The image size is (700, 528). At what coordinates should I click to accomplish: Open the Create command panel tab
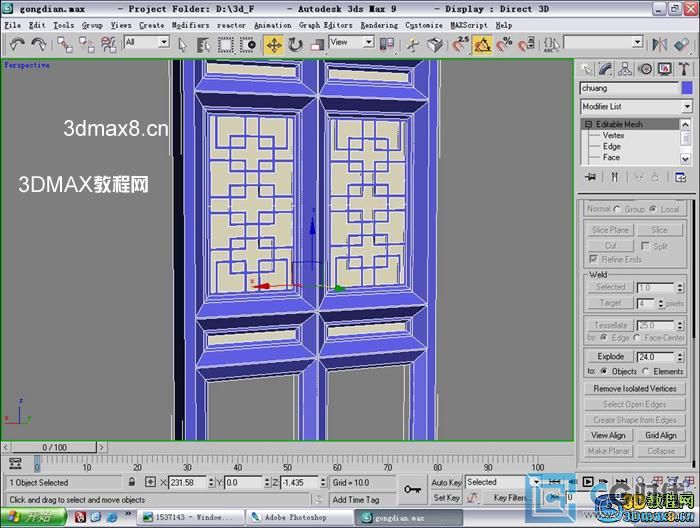586,69
